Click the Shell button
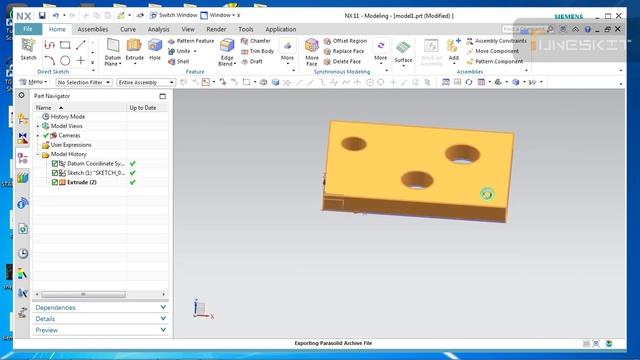This screenshot has width=640, height=360. coord(178,62)
